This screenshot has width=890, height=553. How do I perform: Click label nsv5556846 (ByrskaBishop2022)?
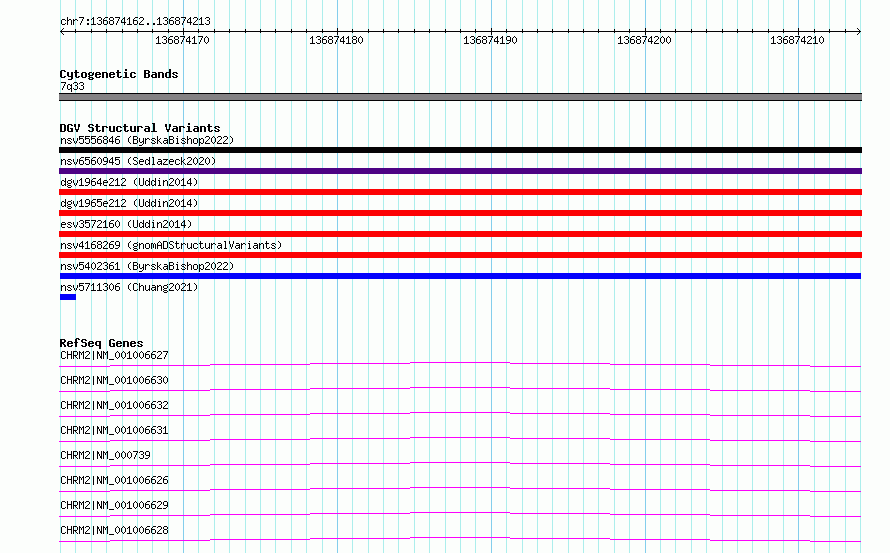click(x=147, y=140)
